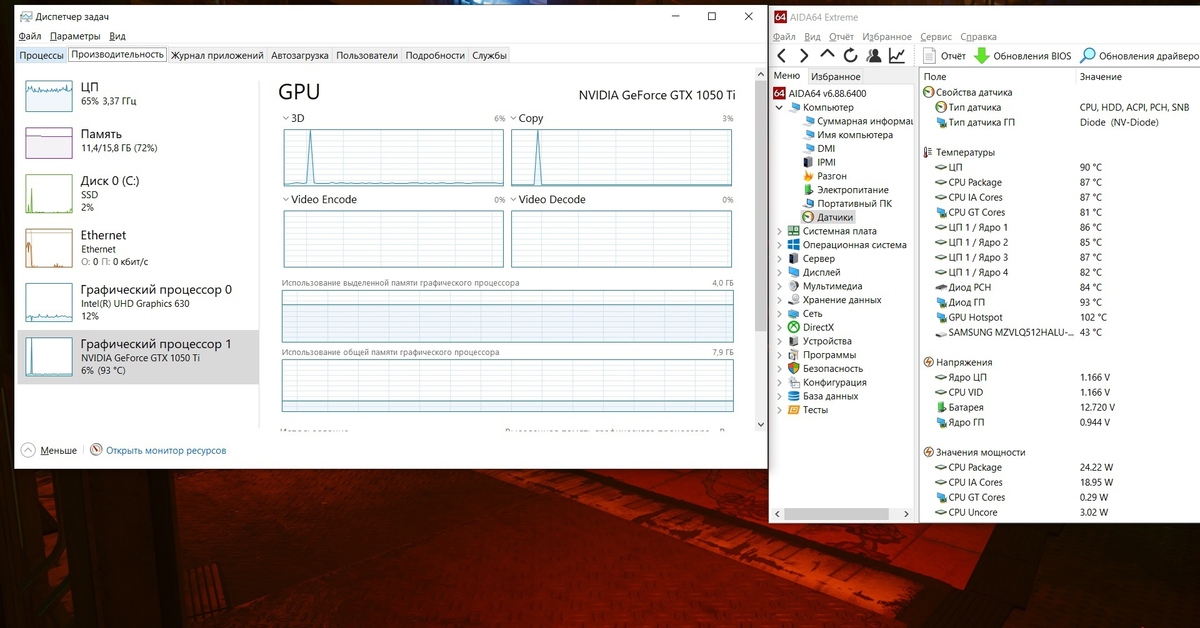Click the green BIOS updates arrow
Viewport: 1200px width, 628px height.
981,56
